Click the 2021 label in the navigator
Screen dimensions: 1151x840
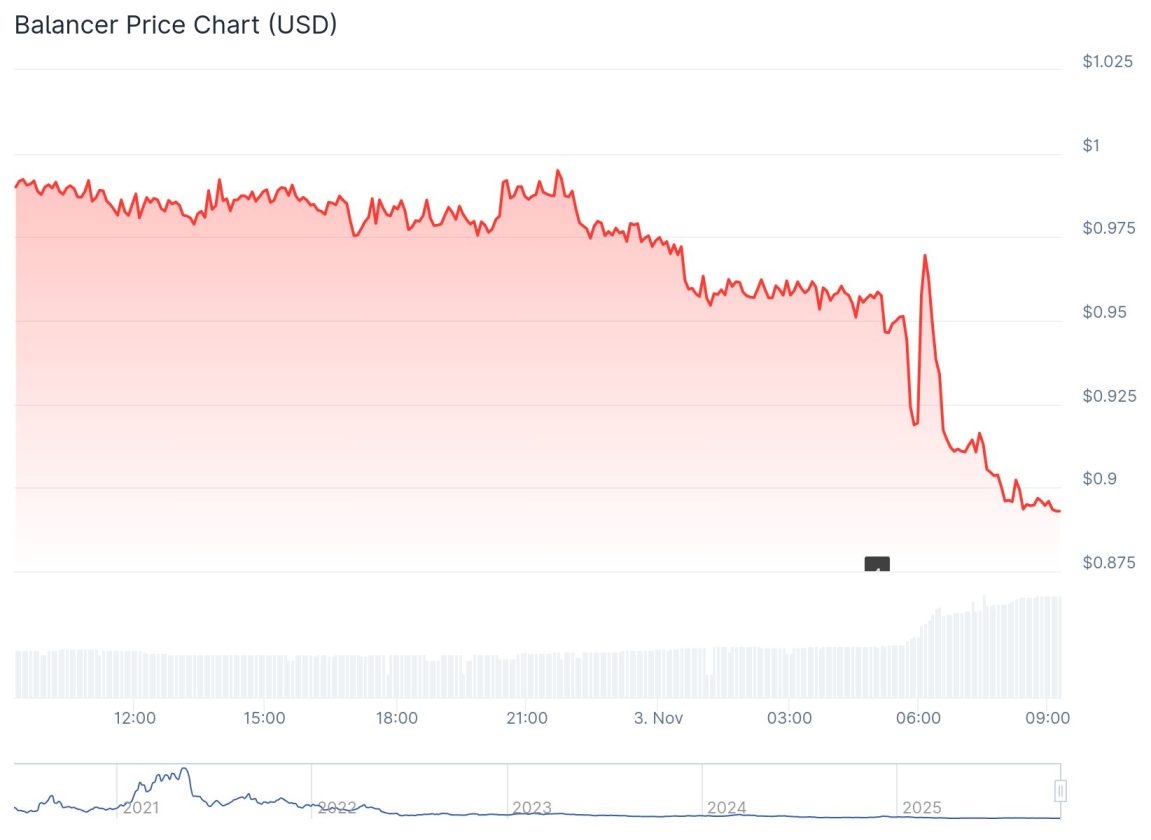coord(141,807)
